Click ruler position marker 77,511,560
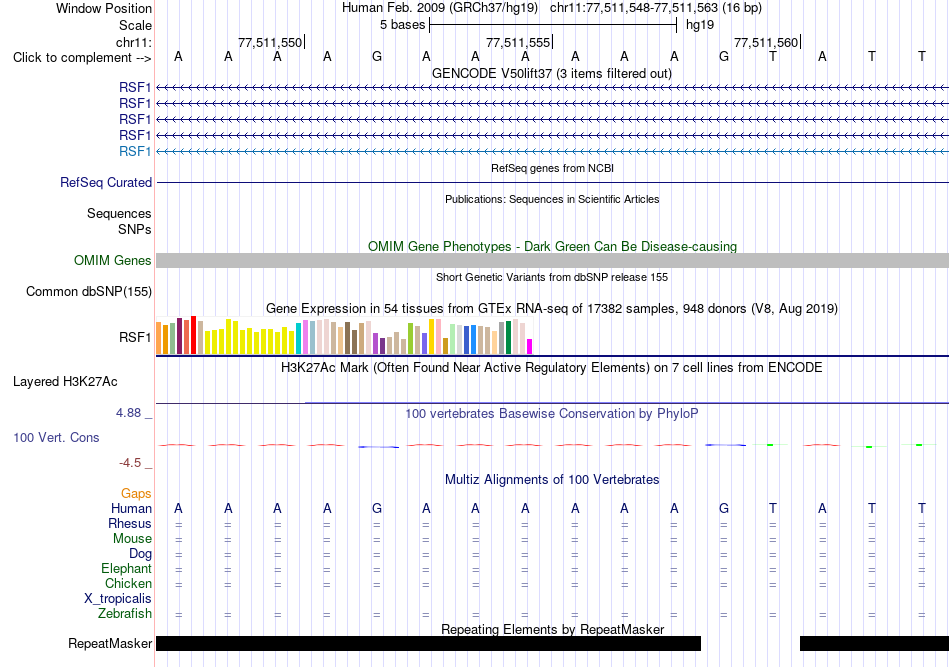 [x=766, y=42]
